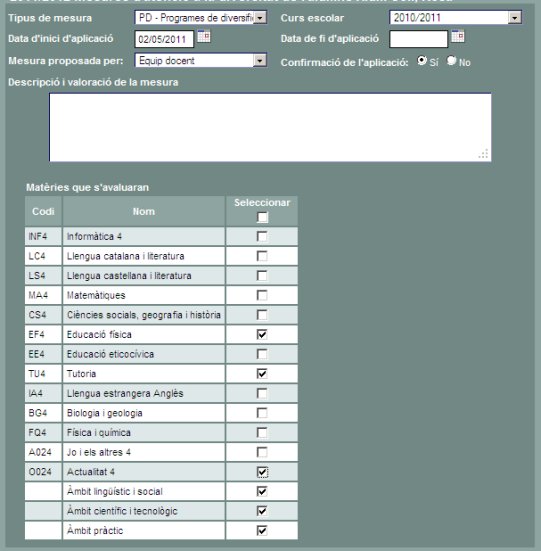Click the Tutoria subject name
The image size is (541, 551).
[x=81, y=374]
